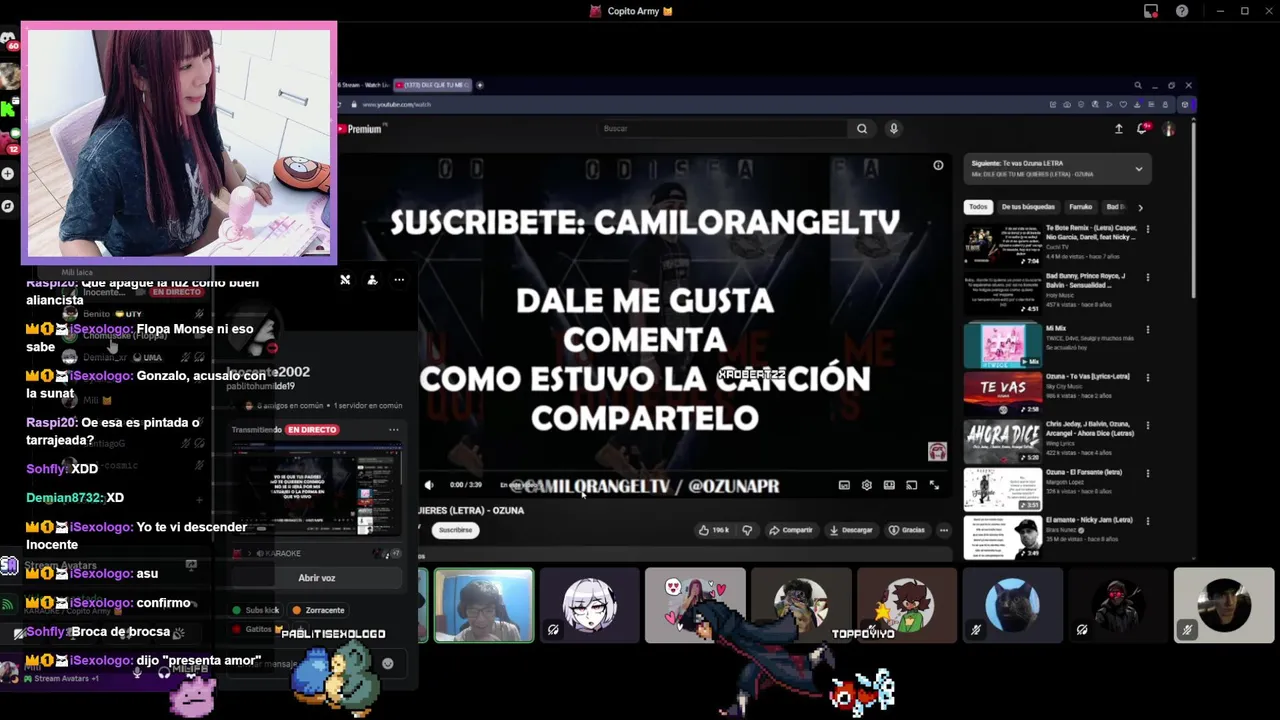Like the video showing 196 k

click(x=714, y=530)
